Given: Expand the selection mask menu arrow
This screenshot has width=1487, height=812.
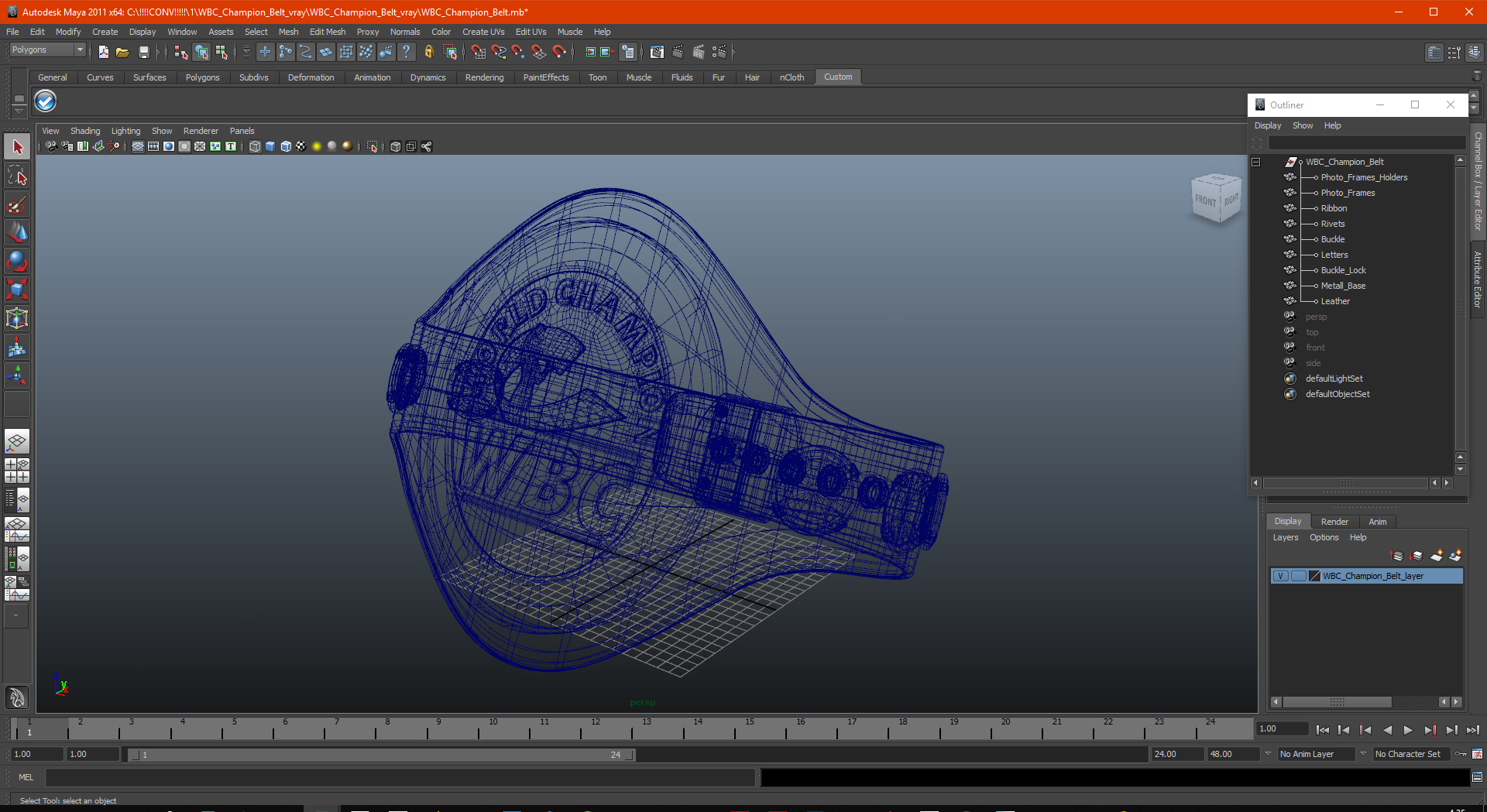Looking at the screenshot, I should point(246,52).
